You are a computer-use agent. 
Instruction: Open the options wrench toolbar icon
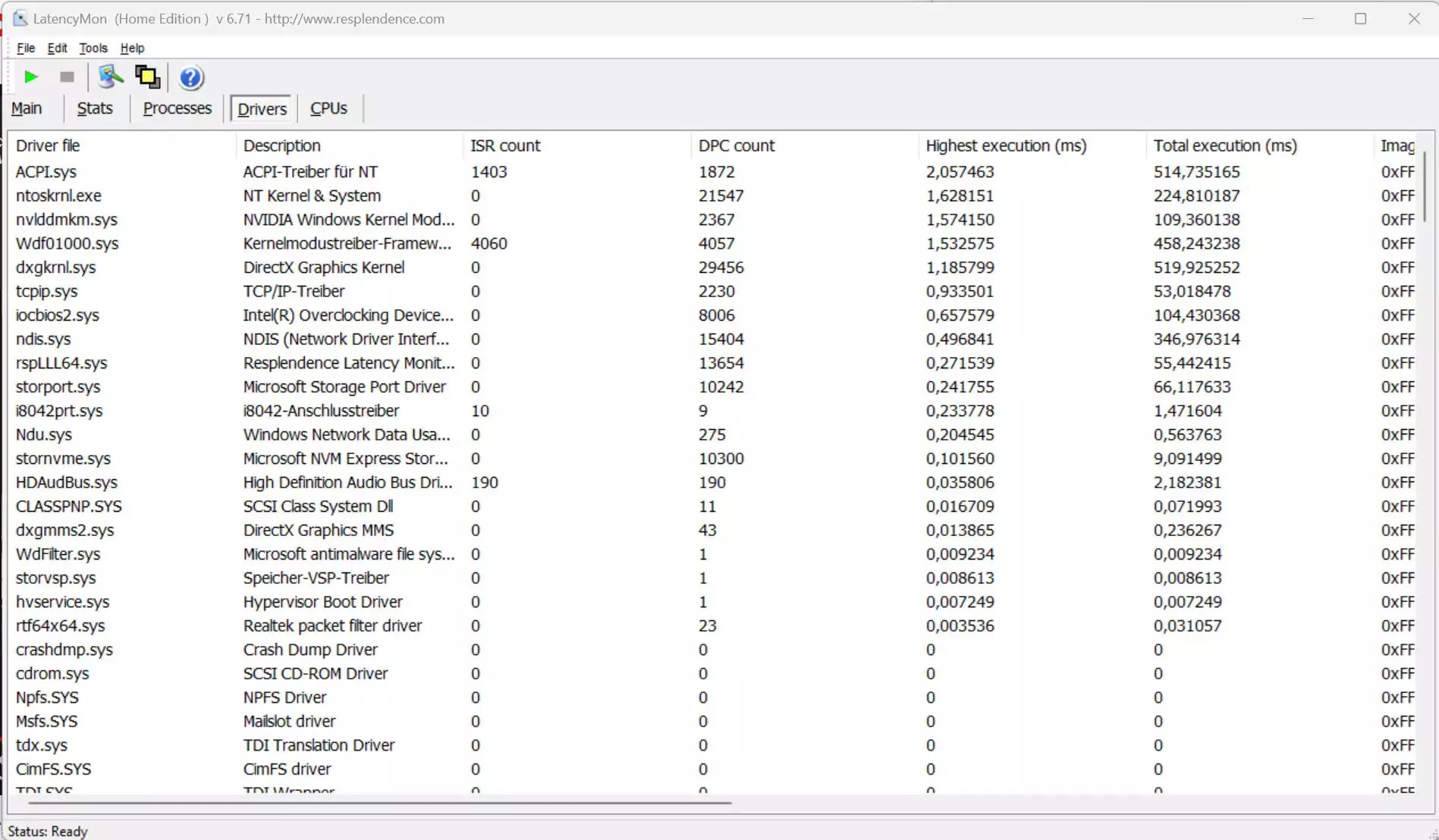pos(111,77)
